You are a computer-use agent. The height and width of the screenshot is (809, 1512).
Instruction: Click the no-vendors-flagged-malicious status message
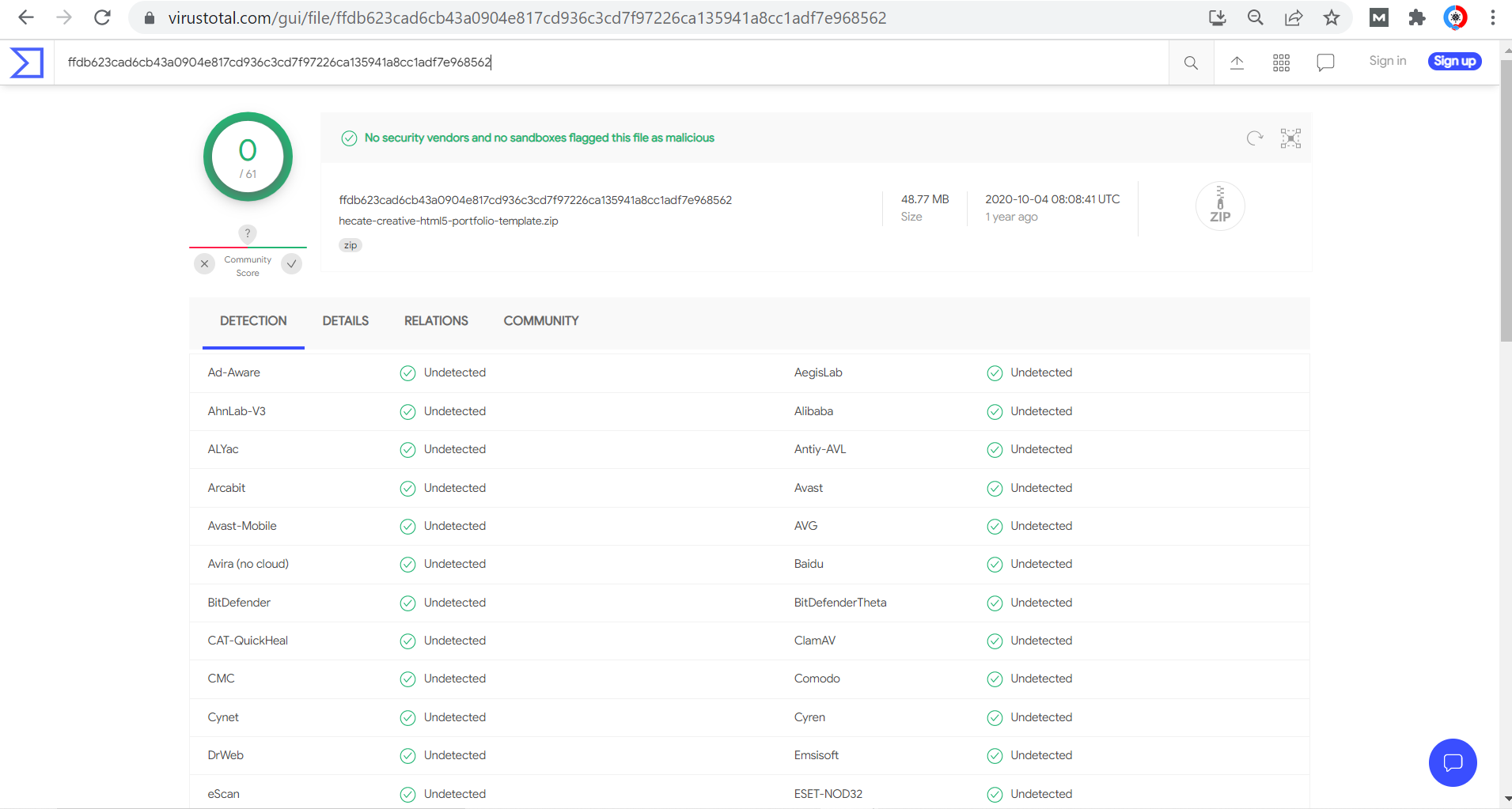pos(539,138)
